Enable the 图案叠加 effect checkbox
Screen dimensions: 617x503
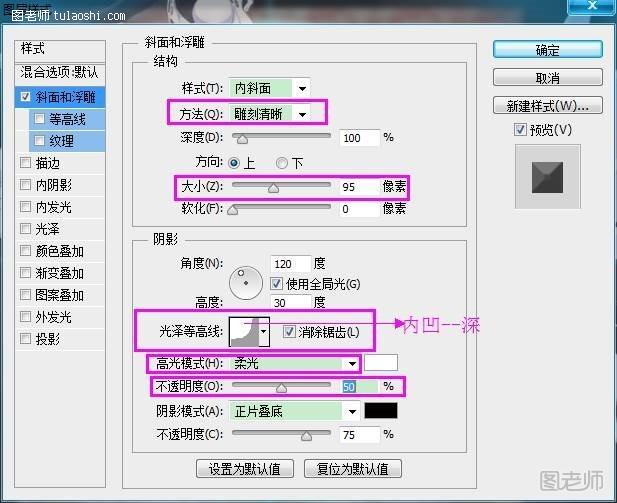[x=26, y=294]
